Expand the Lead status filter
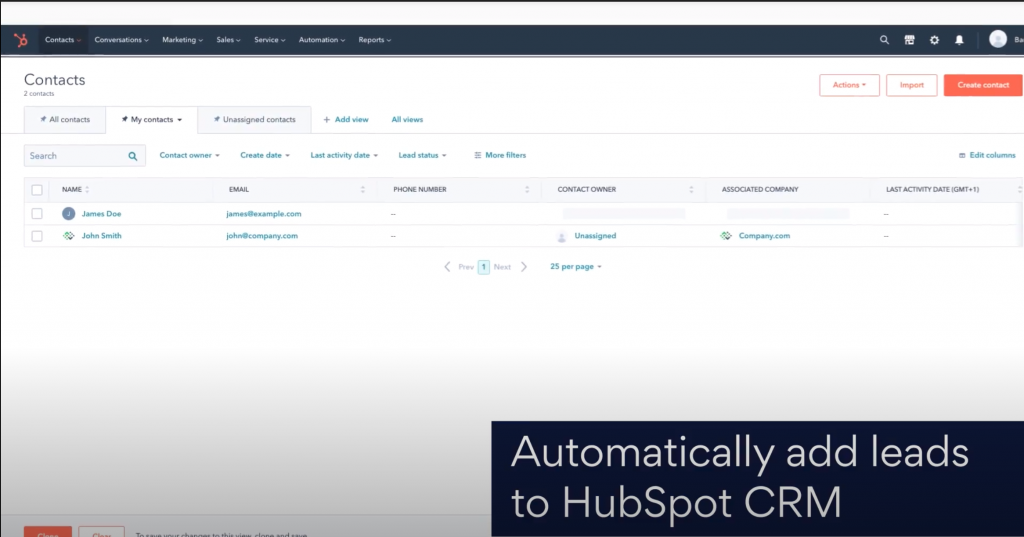The height and width of the screenshot is (537, 1024). pyautogui.click(x=423, y=155)
